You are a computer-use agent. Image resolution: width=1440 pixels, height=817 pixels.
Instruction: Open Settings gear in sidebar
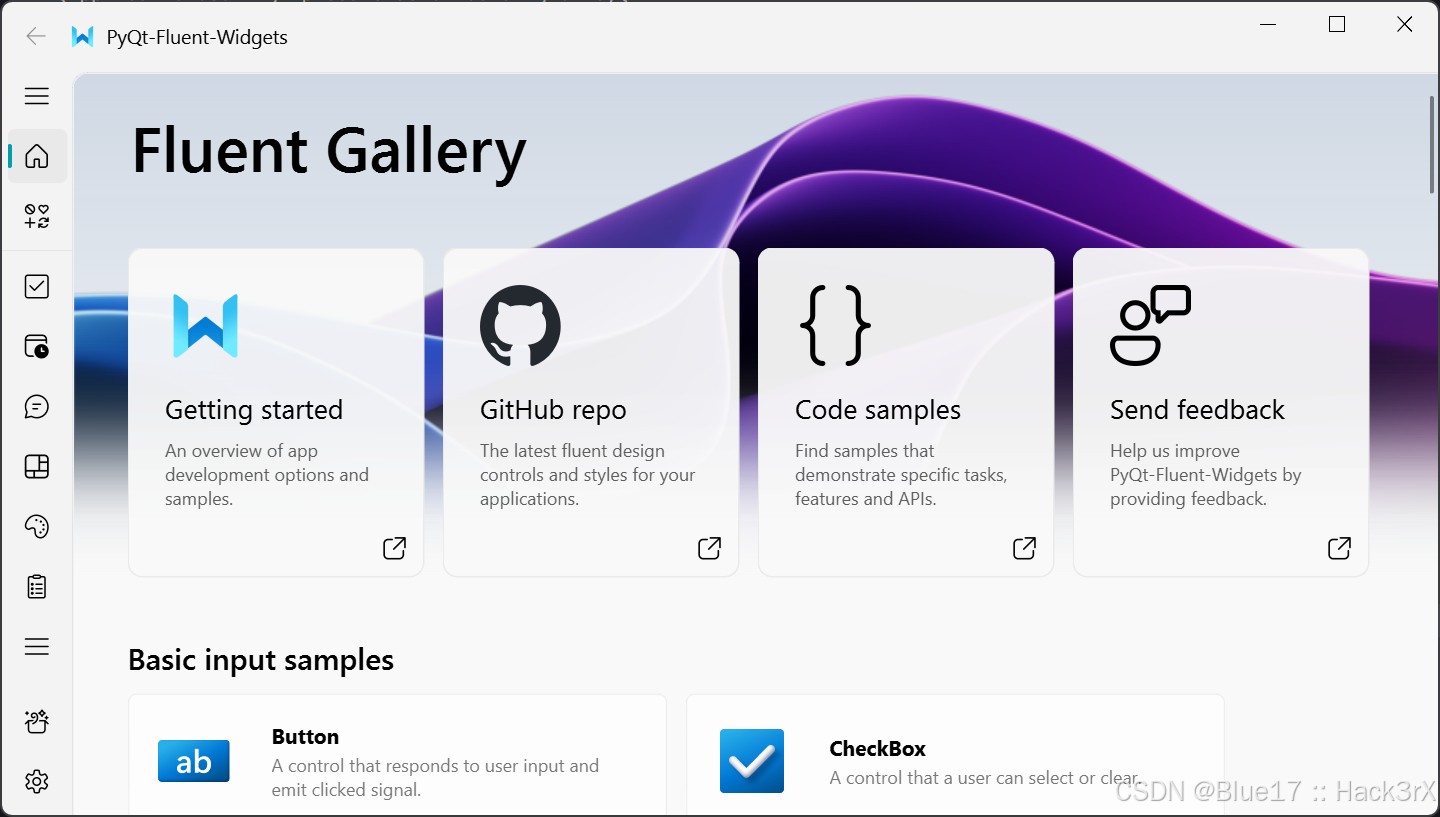[x=37, y=781]
